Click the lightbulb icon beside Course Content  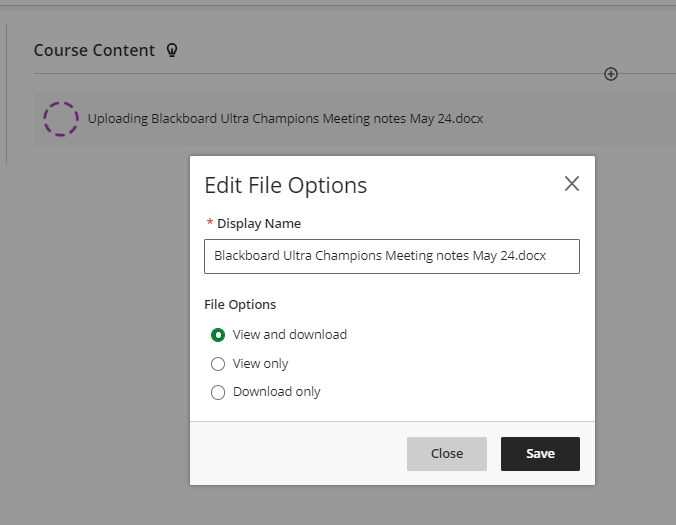coord(172,50)
